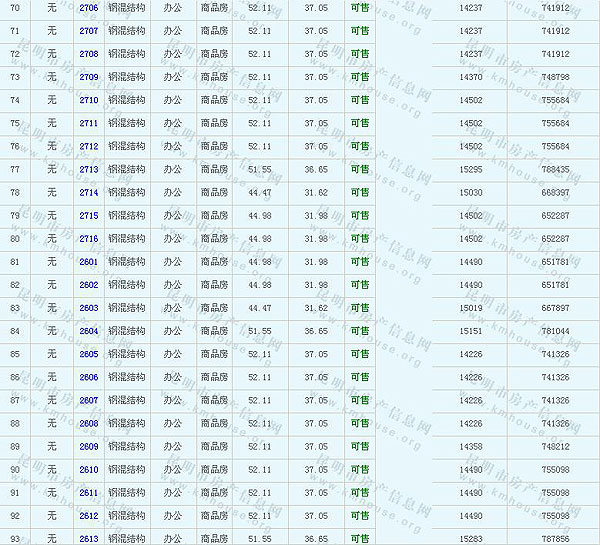Open room 2609 link
Image resolution: width=600 pixels, height=545 pixels.
click(x=89, y=447)
